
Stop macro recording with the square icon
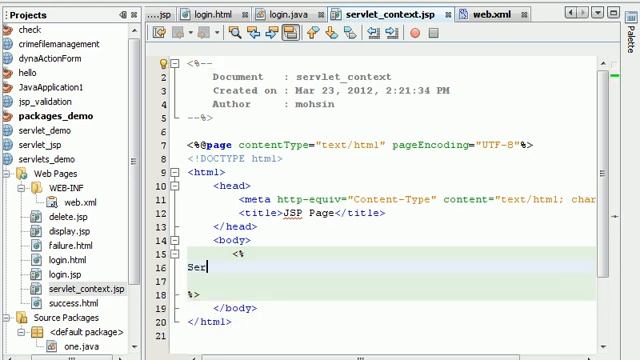[x=433, y=33]
